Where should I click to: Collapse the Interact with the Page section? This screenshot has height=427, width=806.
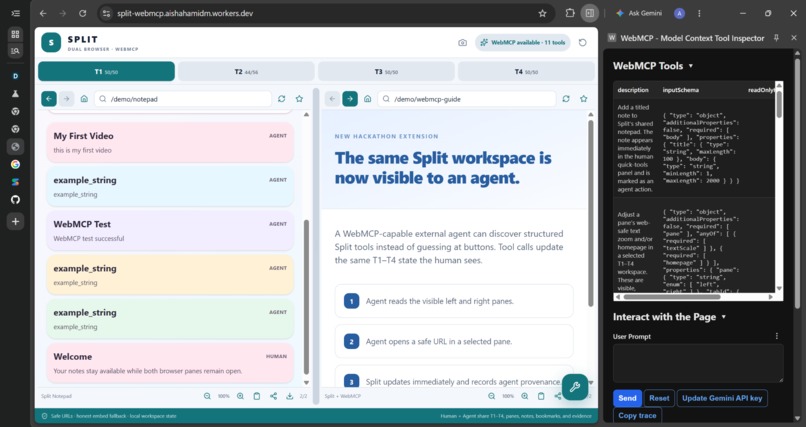pos(724,317)
